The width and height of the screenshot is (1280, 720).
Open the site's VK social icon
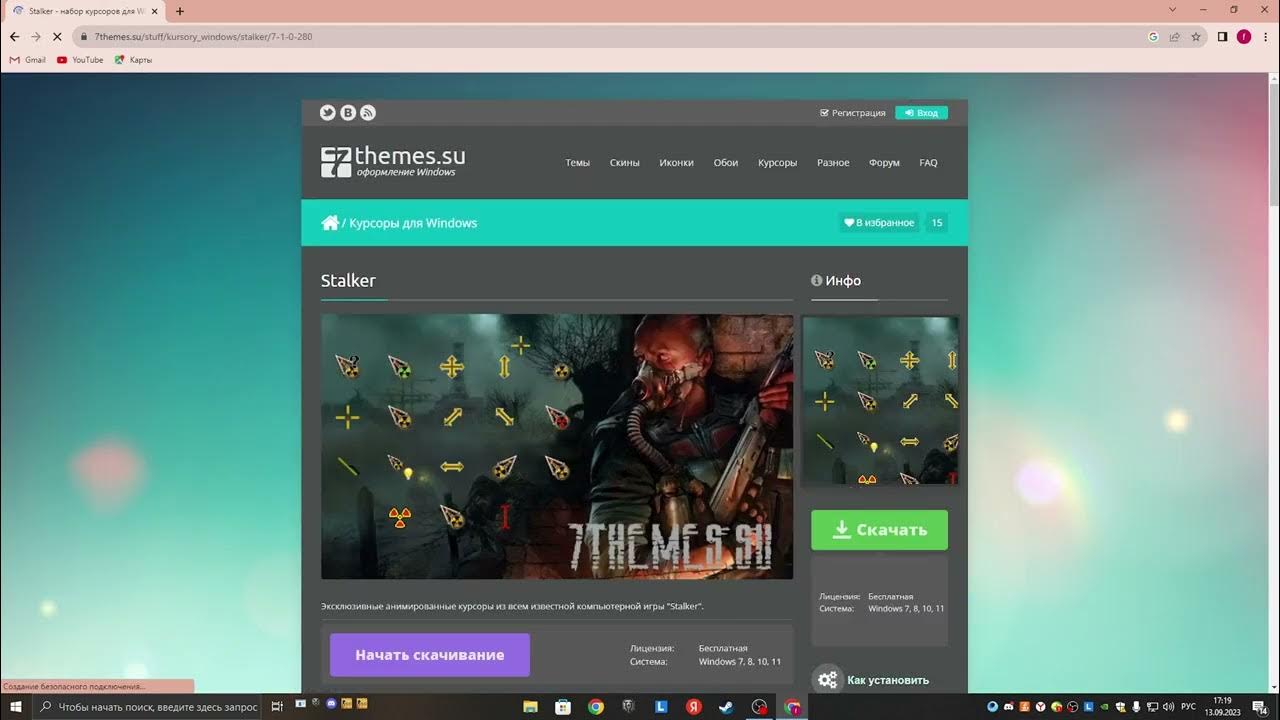click(348, 113)
